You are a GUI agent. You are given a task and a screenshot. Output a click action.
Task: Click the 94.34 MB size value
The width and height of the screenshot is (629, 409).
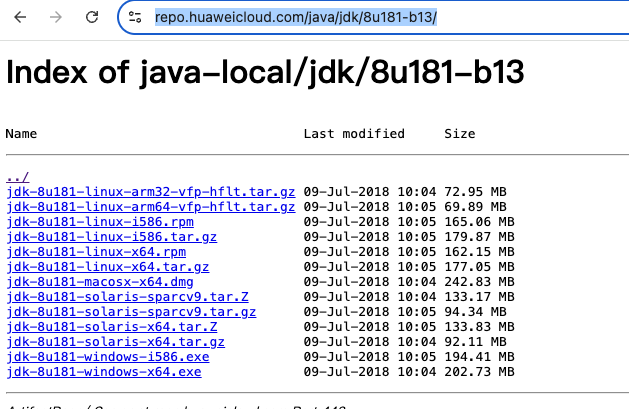pos(475,312)
